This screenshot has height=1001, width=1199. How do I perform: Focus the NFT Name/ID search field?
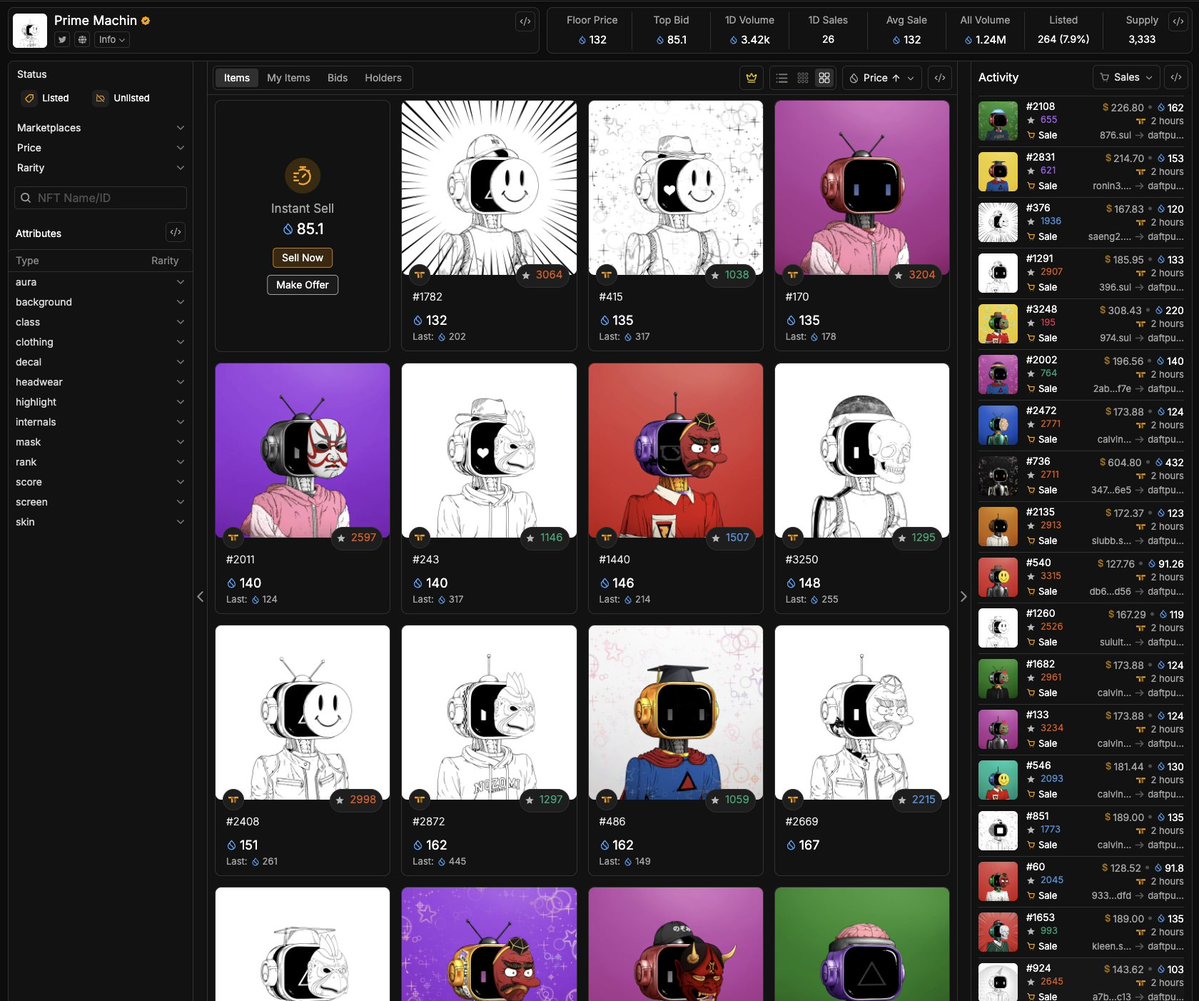point(100,197)
